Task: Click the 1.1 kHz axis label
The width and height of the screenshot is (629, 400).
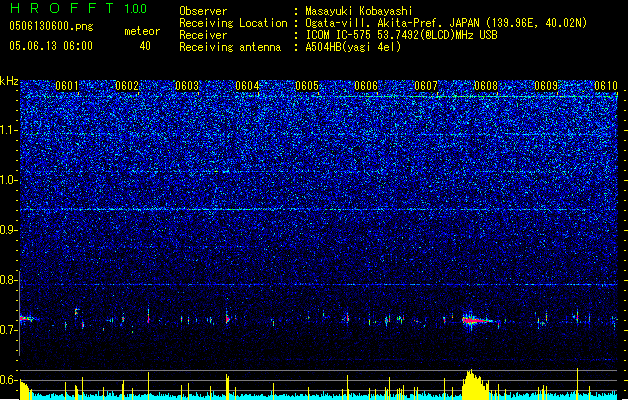Action: coord(9,130)
